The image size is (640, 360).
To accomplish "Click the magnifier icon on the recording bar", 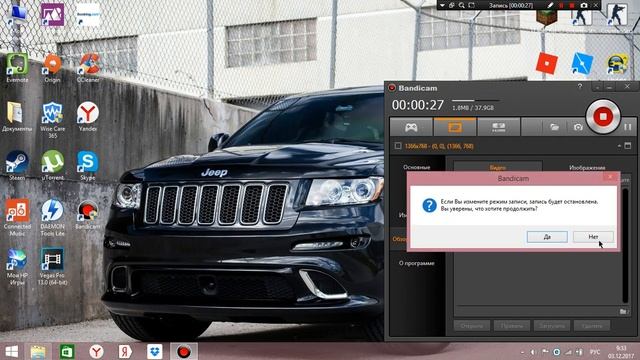I will coord(462,5).
